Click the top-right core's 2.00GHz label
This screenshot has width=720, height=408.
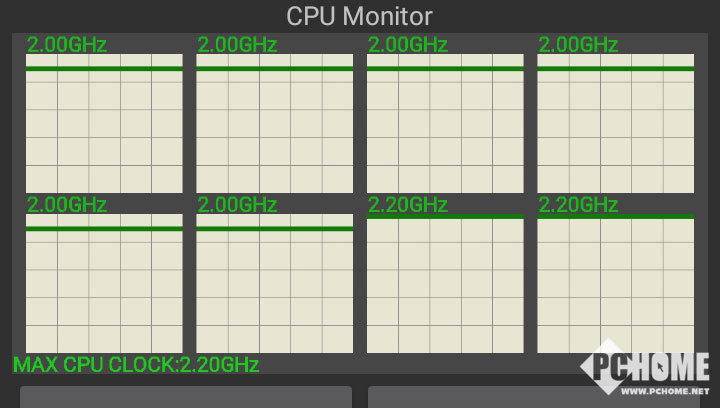(x=578, y=45)
